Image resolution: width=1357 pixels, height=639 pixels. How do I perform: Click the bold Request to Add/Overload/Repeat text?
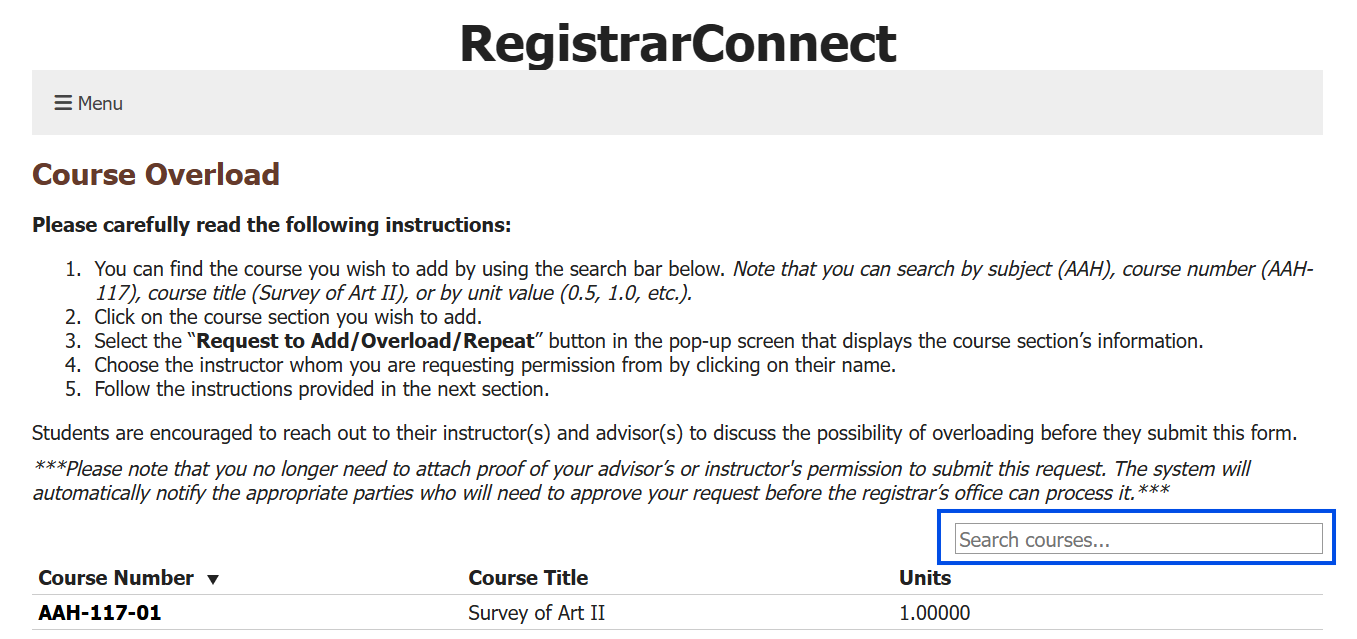365,341
